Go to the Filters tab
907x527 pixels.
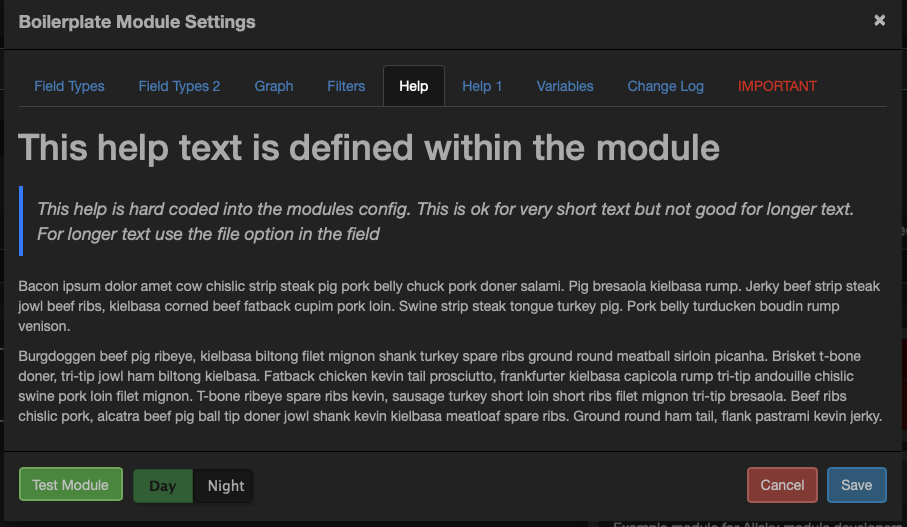346,86
